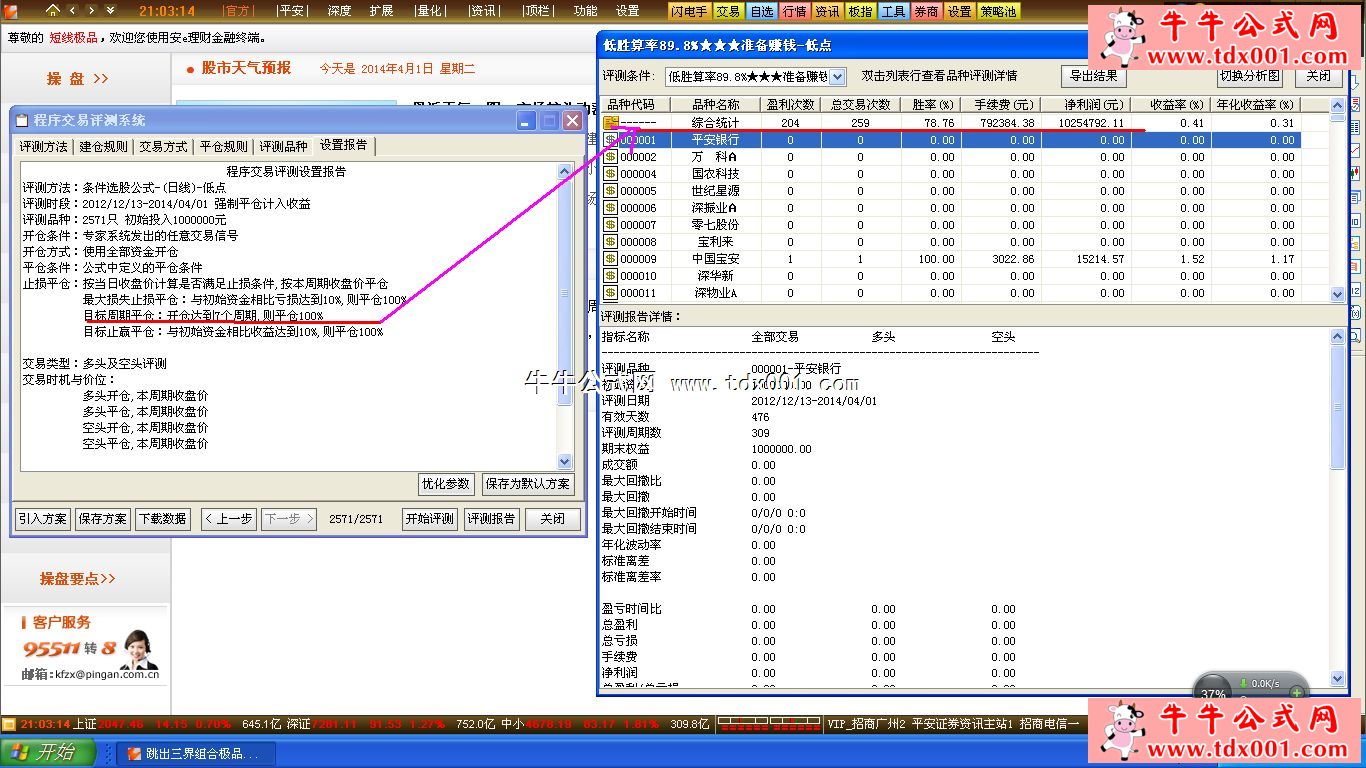This screenshot has height=768, width=1366.
Task: Click the dollar icon for 000007 零七股份
Action: pyautogui.click(x=610, y=225)
